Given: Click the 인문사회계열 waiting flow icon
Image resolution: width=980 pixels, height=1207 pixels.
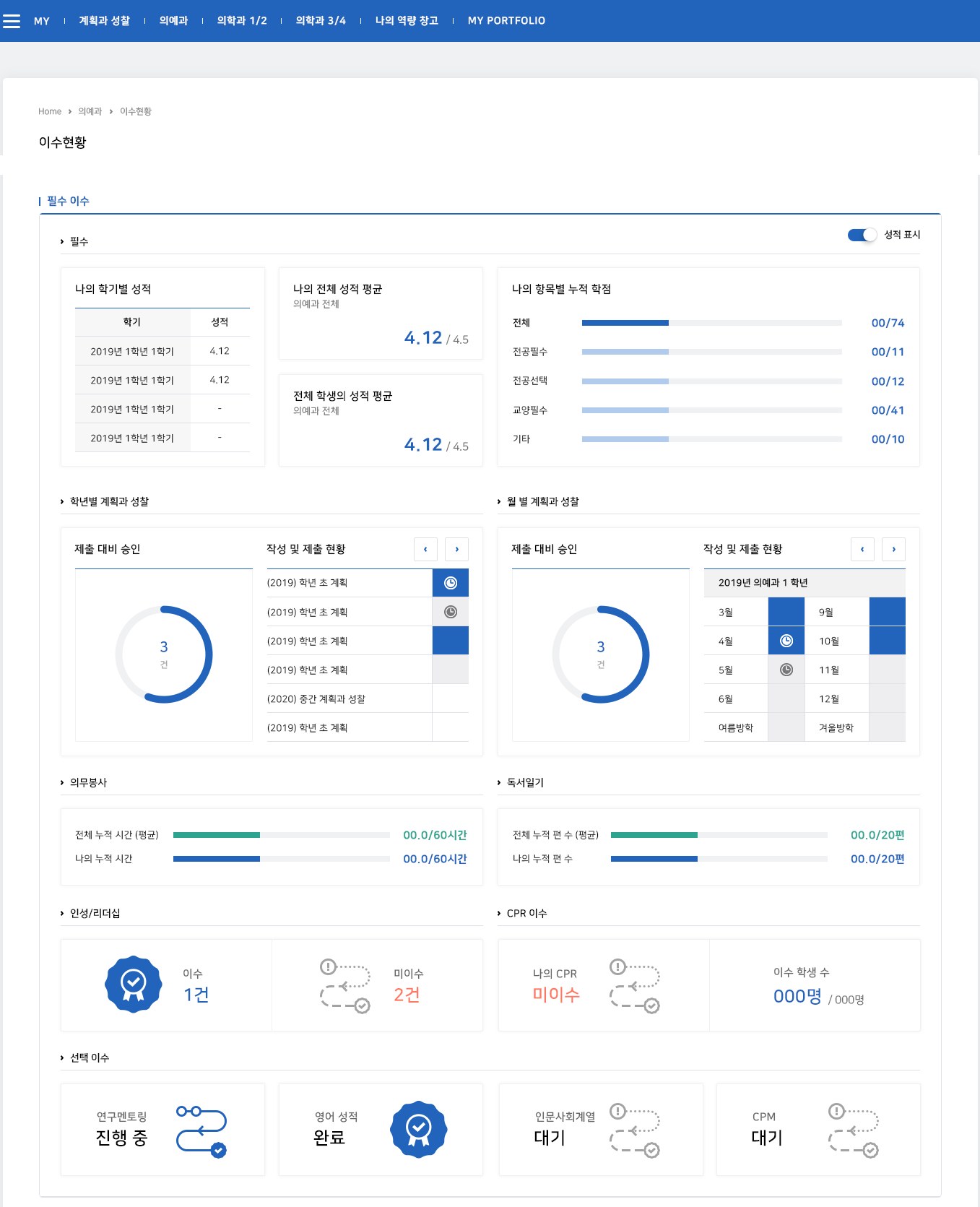Looking at the screenshot, I should click(635, 1130).
